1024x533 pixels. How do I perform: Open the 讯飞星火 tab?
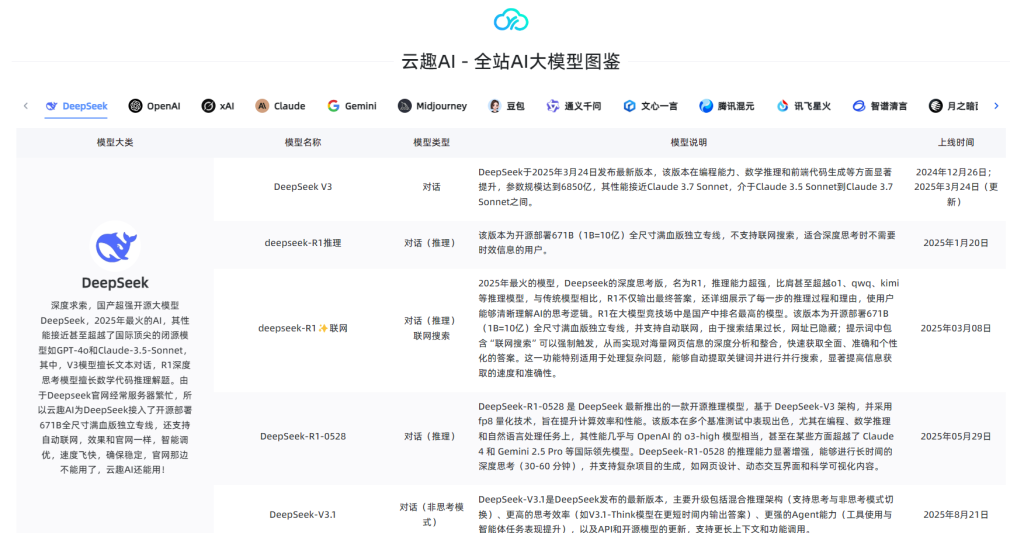pos(803,106)
